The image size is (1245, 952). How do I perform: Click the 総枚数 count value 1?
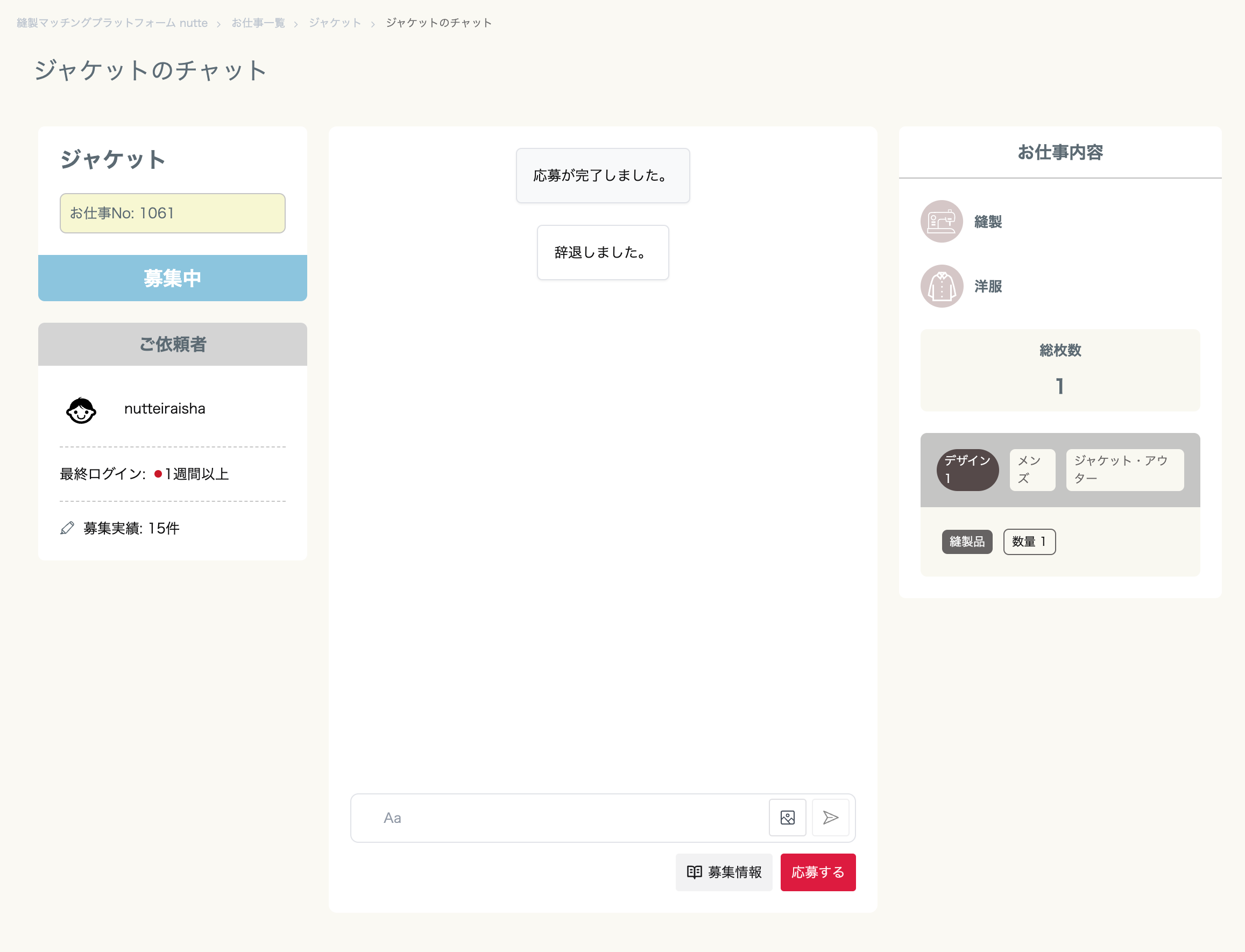pos(1059,386)
